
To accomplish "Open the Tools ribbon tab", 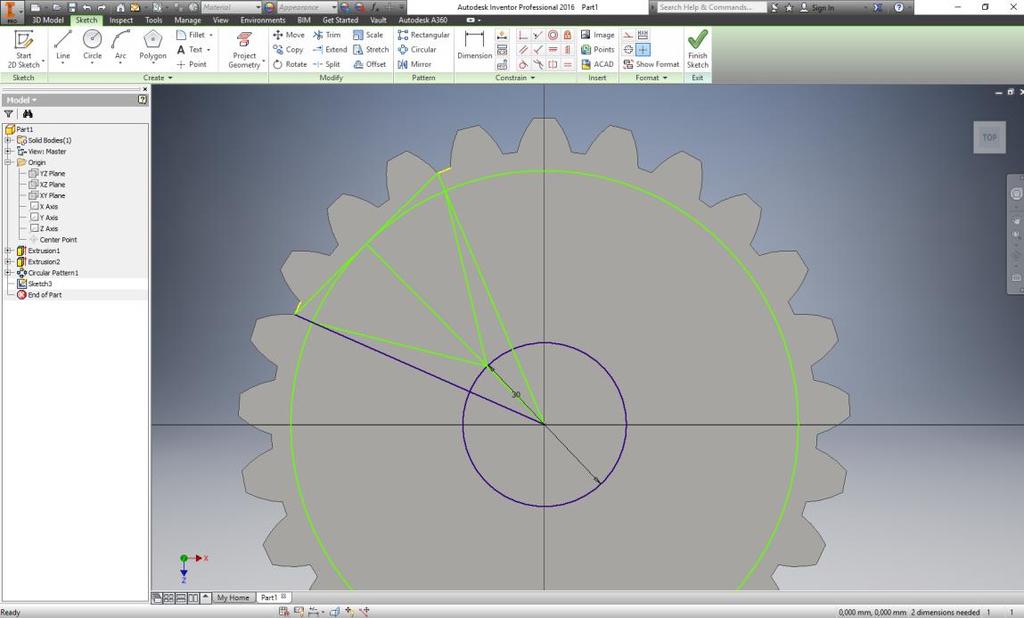I will coord(153,20).
